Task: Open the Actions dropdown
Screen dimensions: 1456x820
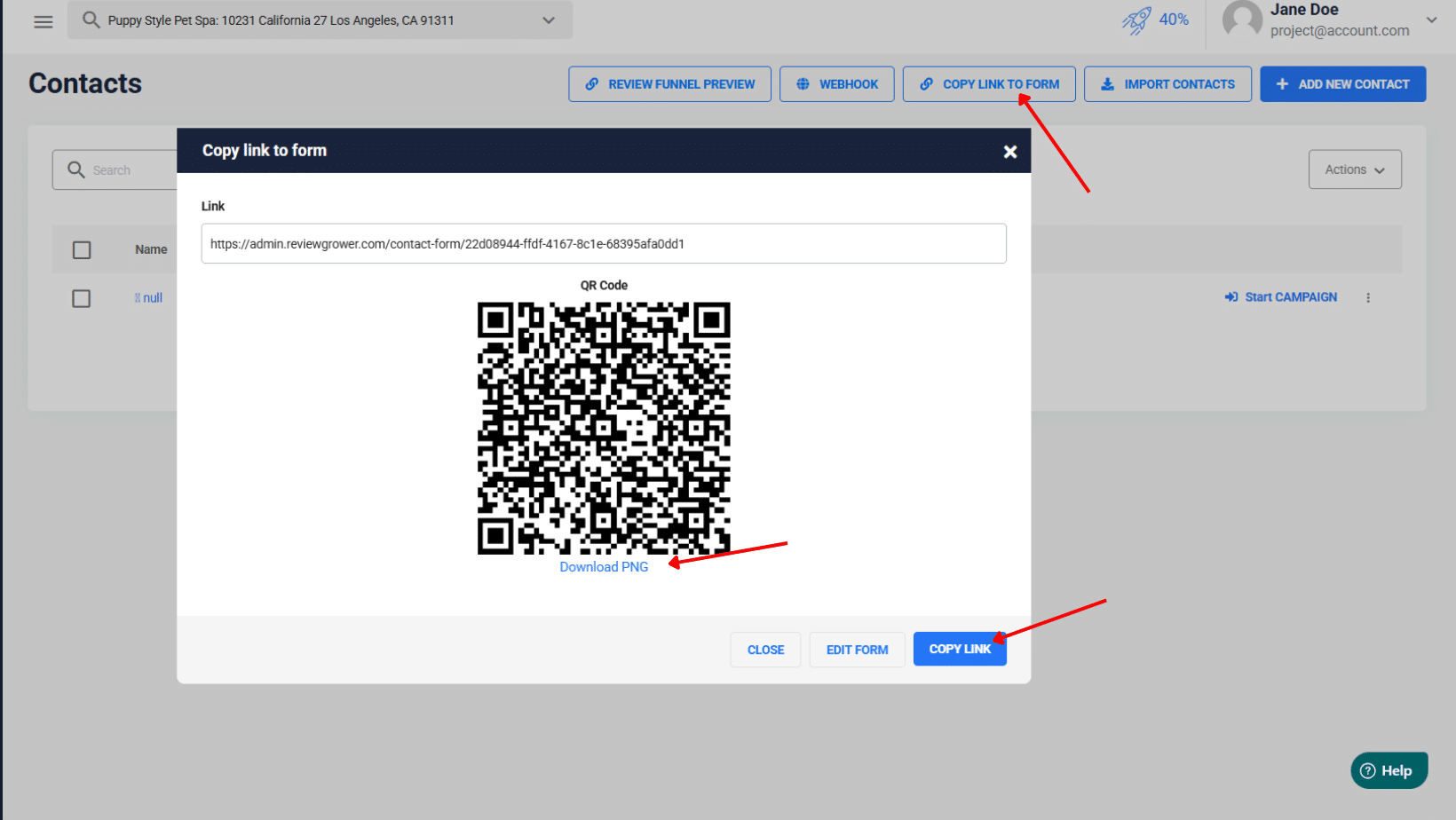Action: coord(1355,170)
